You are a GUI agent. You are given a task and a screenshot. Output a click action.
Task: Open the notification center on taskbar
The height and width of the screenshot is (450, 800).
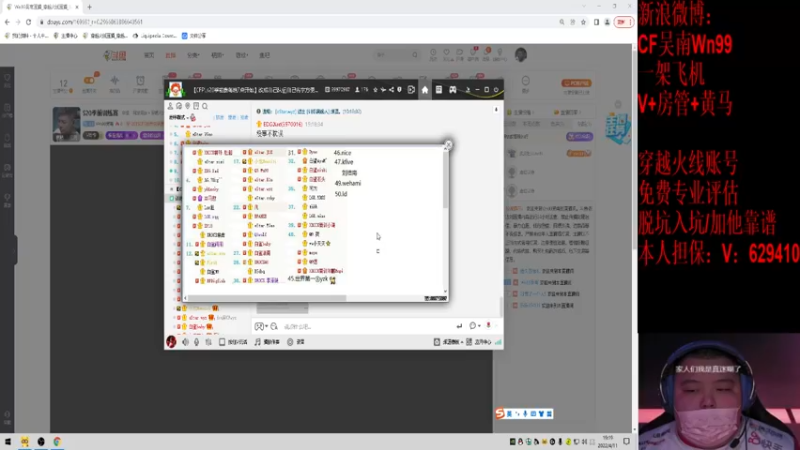[x=627, y=441]
